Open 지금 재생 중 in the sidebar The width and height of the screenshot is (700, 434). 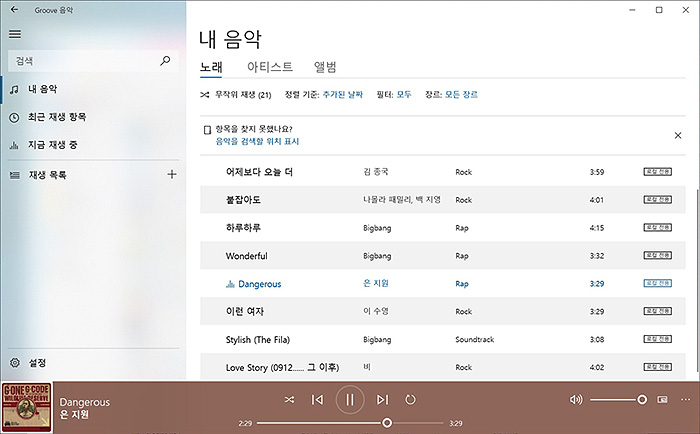94,145
